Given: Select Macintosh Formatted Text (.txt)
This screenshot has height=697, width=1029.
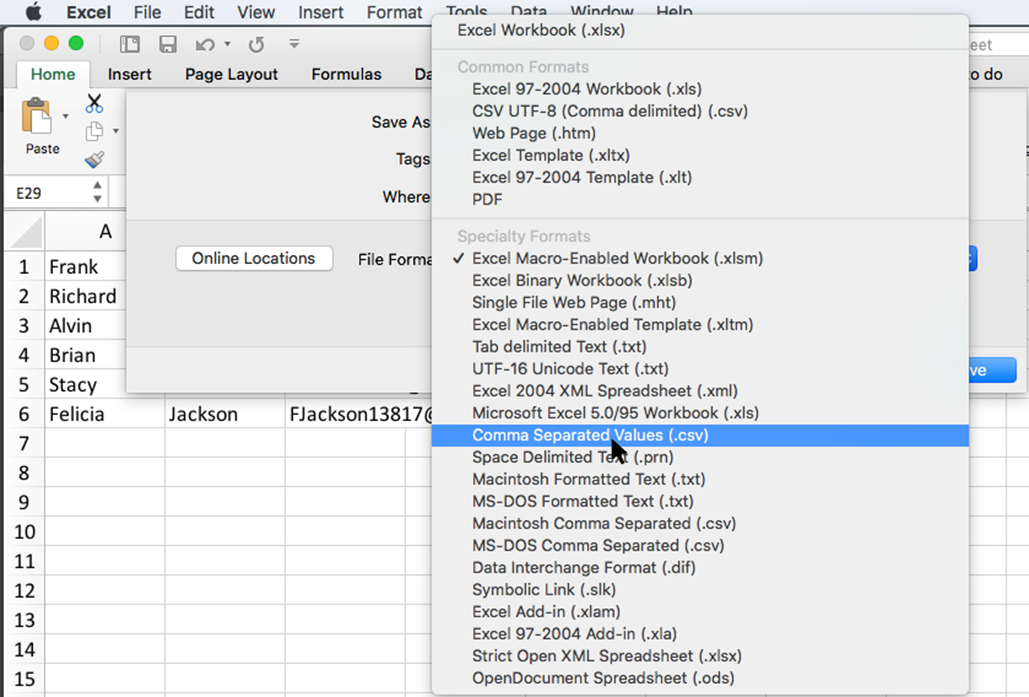Looking at the screenshot, I should click(x=700, y=479).
